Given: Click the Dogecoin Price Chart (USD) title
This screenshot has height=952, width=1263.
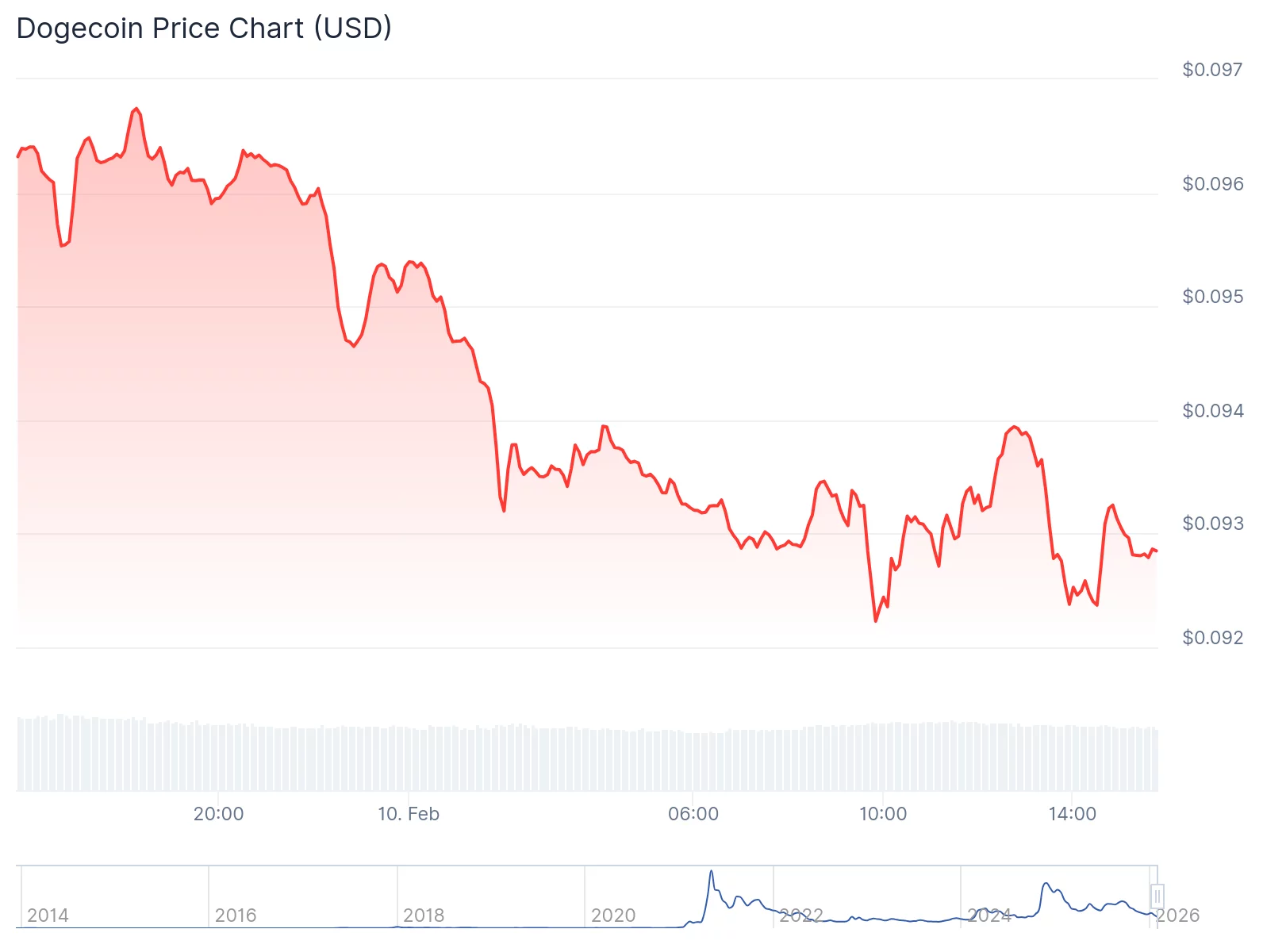Looking at the screenshot, I should point(204,29).
